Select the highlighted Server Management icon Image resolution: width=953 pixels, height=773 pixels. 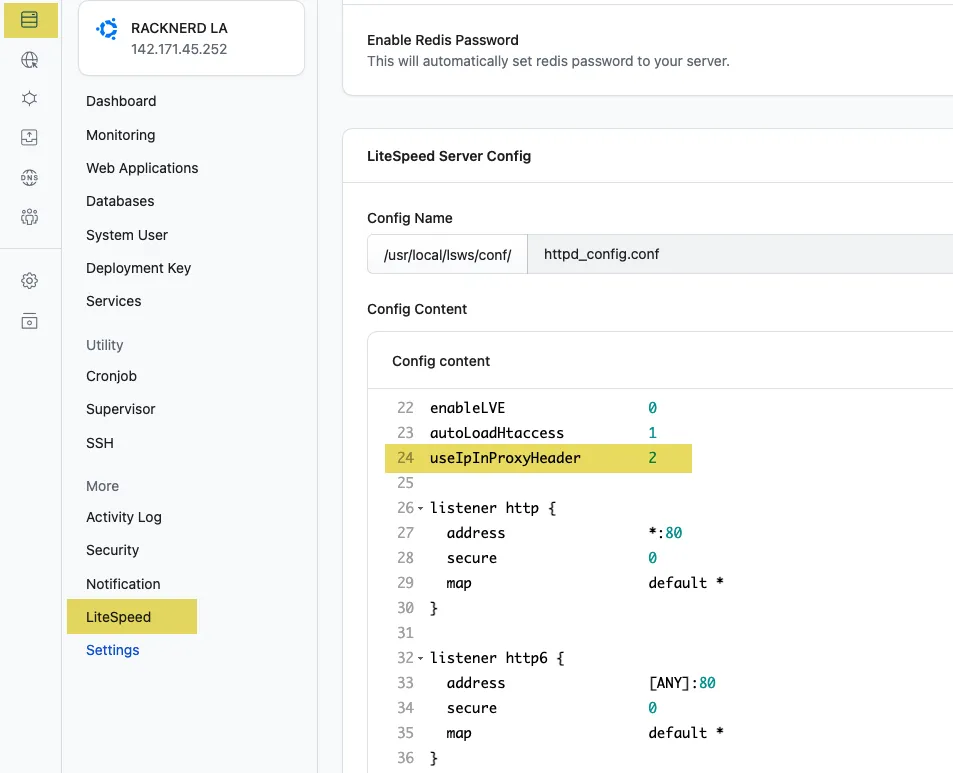(x=30, y=19)
